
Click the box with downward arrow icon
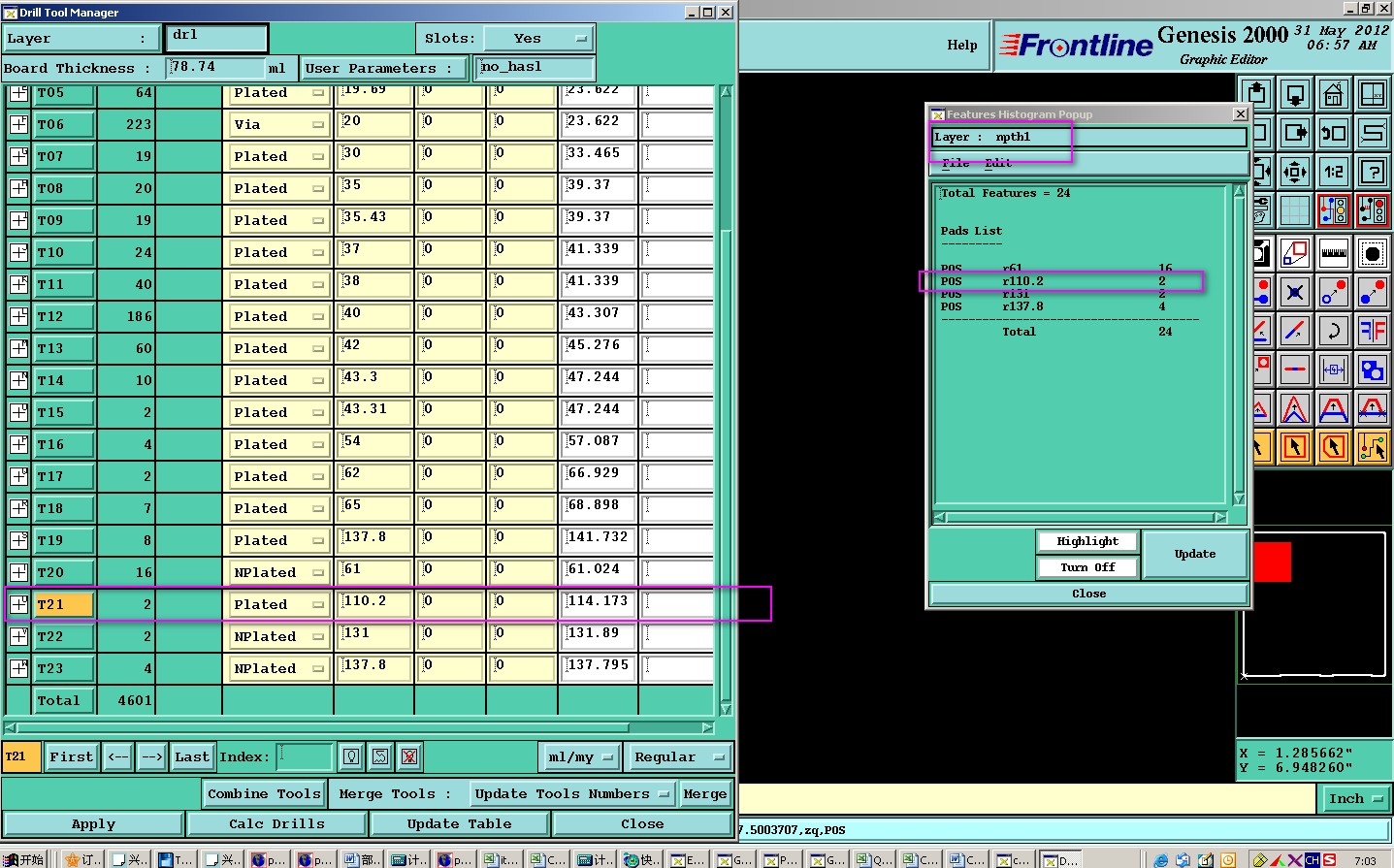1295,94
